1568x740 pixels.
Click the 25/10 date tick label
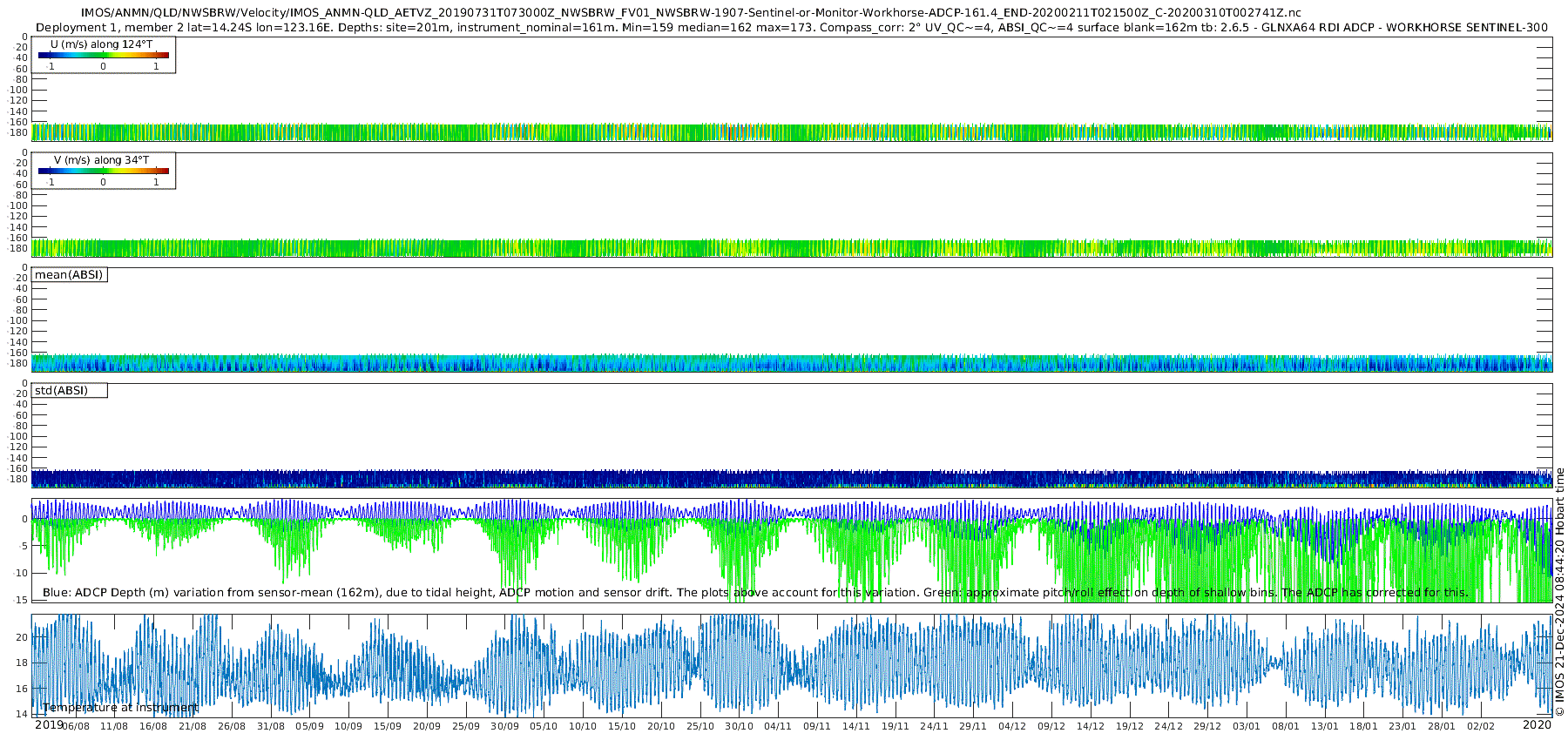coord(700,726)
